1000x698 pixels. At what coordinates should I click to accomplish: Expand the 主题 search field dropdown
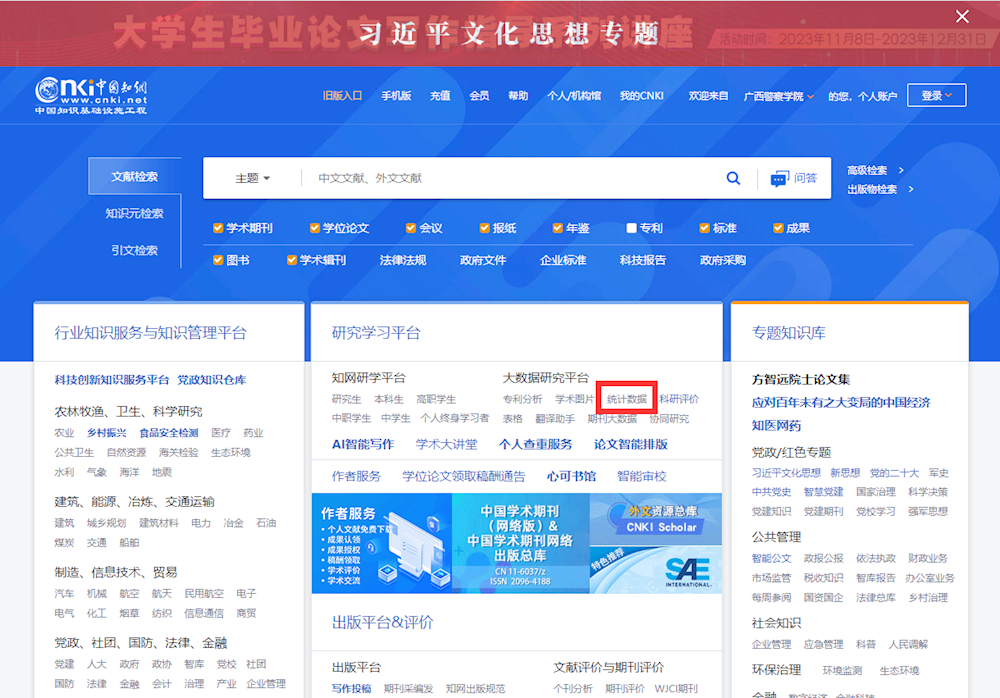pos(252,178)
